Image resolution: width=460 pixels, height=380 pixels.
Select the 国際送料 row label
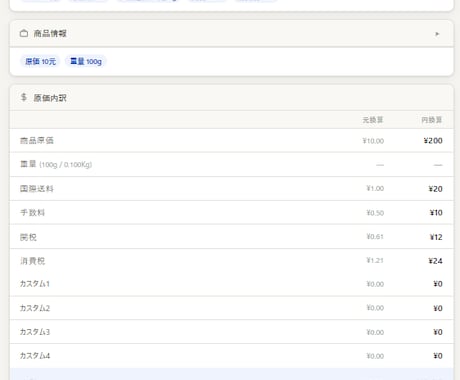click(x=37, y=189)
